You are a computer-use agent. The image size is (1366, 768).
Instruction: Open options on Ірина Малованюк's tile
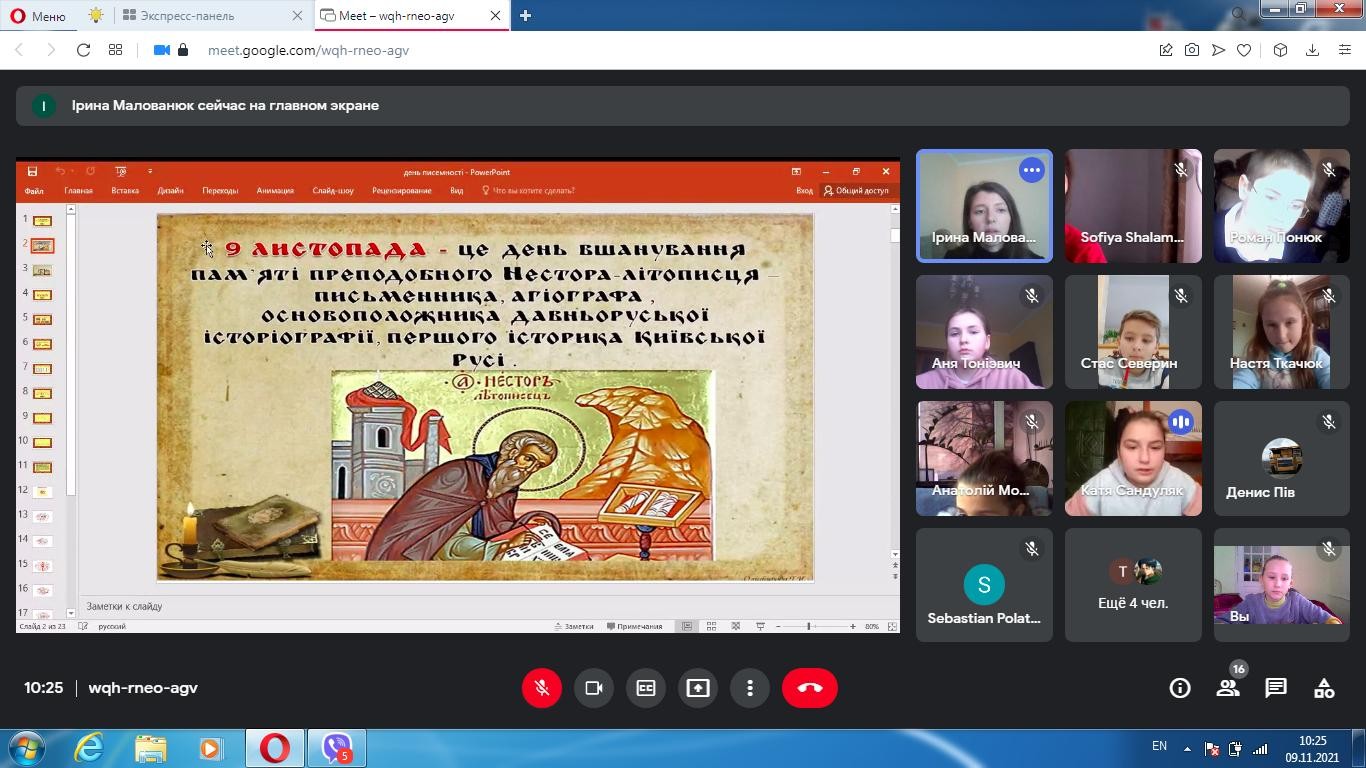click(x=1031, y=170)
